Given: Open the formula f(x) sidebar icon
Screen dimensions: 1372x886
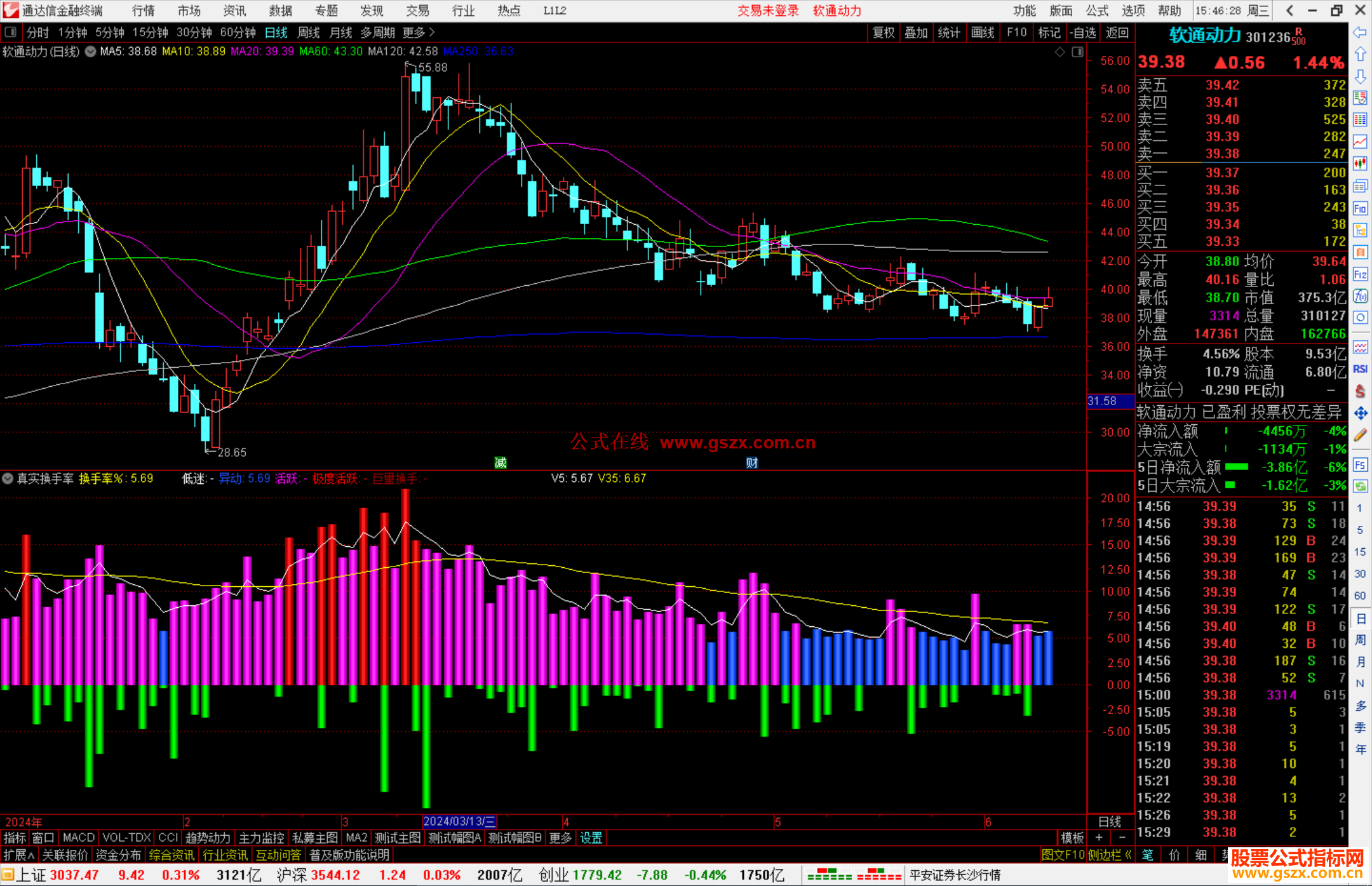Looking at the screenshot, I should pyautogui.click(x=1360, y=296).
